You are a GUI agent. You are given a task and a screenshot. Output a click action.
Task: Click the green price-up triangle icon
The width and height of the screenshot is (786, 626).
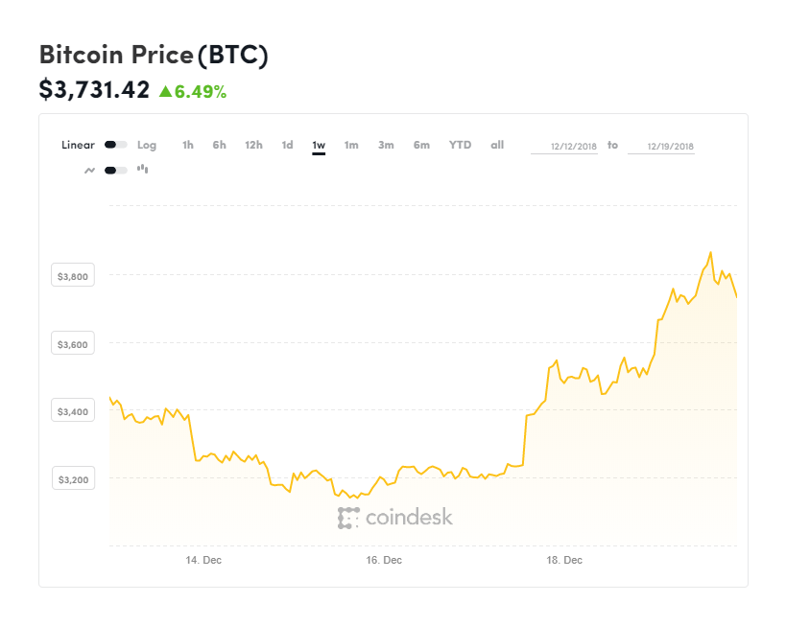[x=165, y=91]
